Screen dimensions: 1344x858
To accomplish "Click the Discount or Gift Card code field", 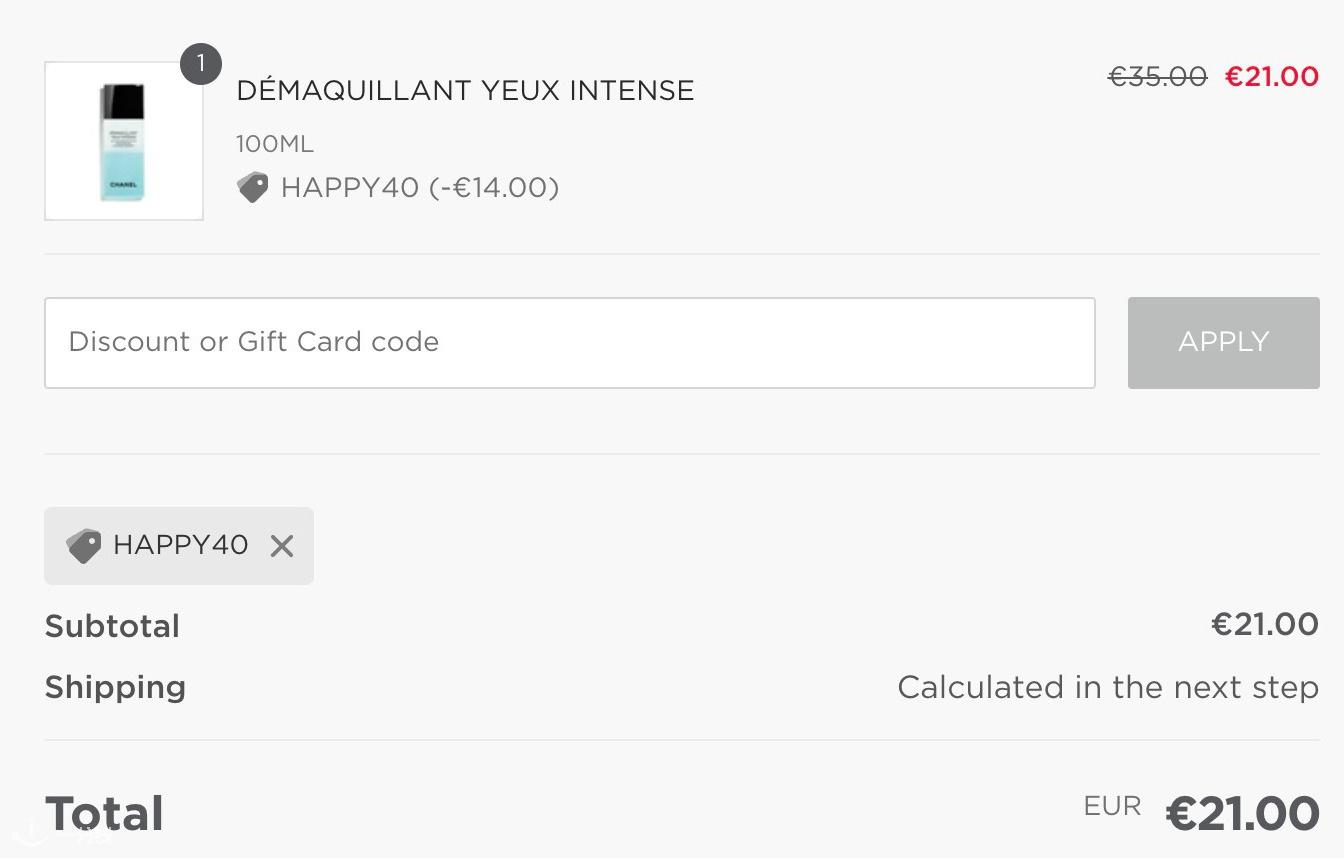I will [570, 343].
